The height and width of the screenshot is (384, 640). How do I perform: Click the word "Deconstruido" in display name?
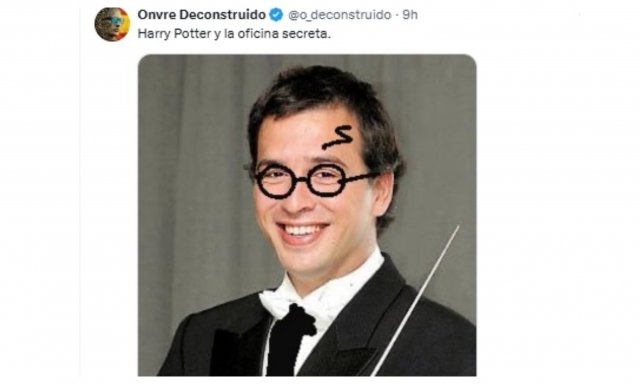pos(223,15)
